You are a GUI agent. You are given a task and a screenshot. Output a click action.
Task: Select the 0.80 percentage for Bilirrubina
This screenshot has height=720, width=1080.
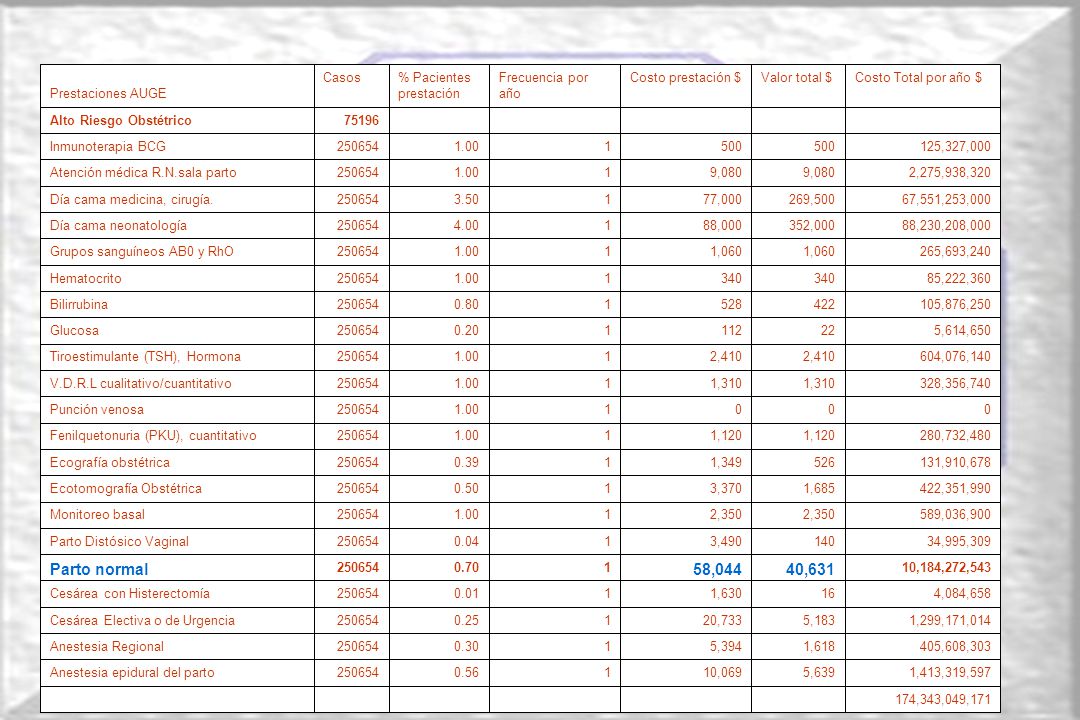[466, 304]
